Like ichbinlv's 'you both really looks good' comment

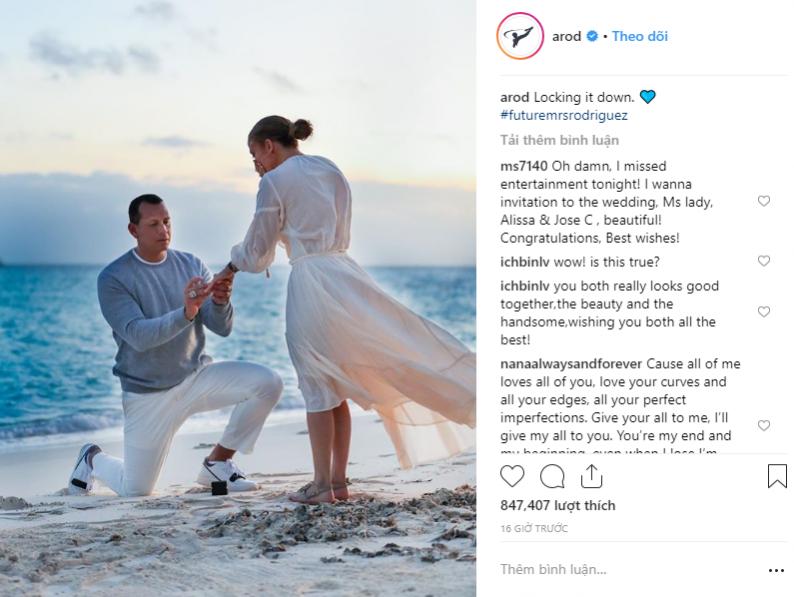coord(764,311)
